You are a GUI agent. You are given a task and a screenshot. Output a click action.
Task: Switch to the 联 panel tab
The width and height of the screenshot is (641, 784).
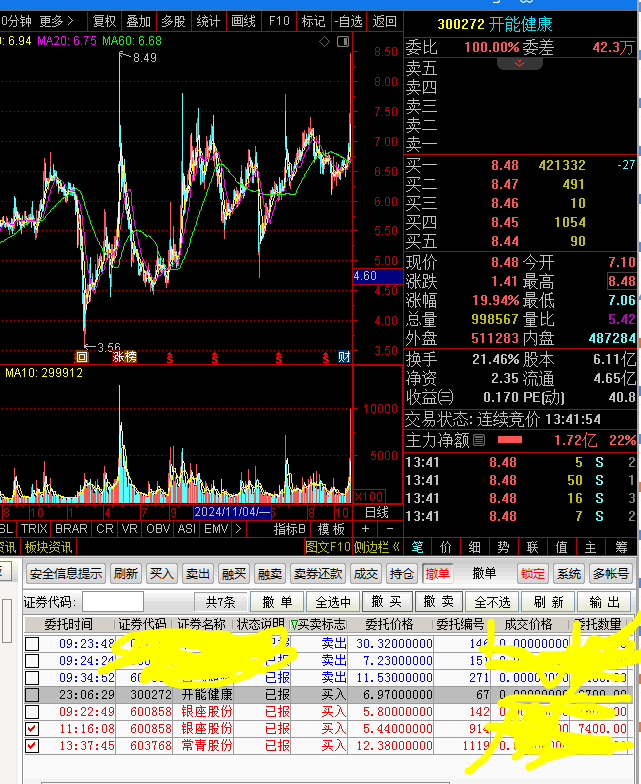pos(532,548)
